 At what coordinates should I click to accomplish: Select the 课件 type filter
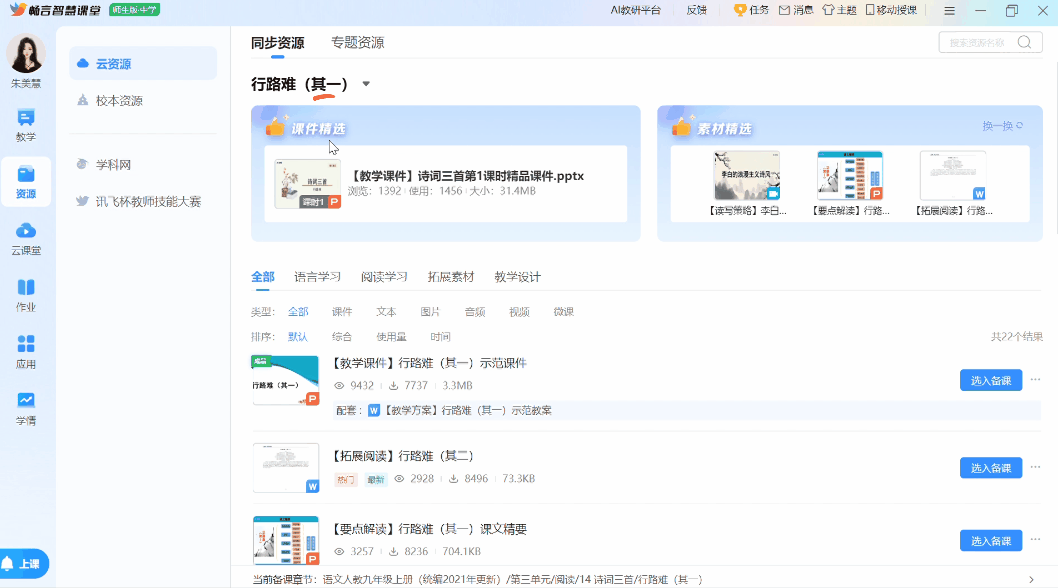coord(342,312)
